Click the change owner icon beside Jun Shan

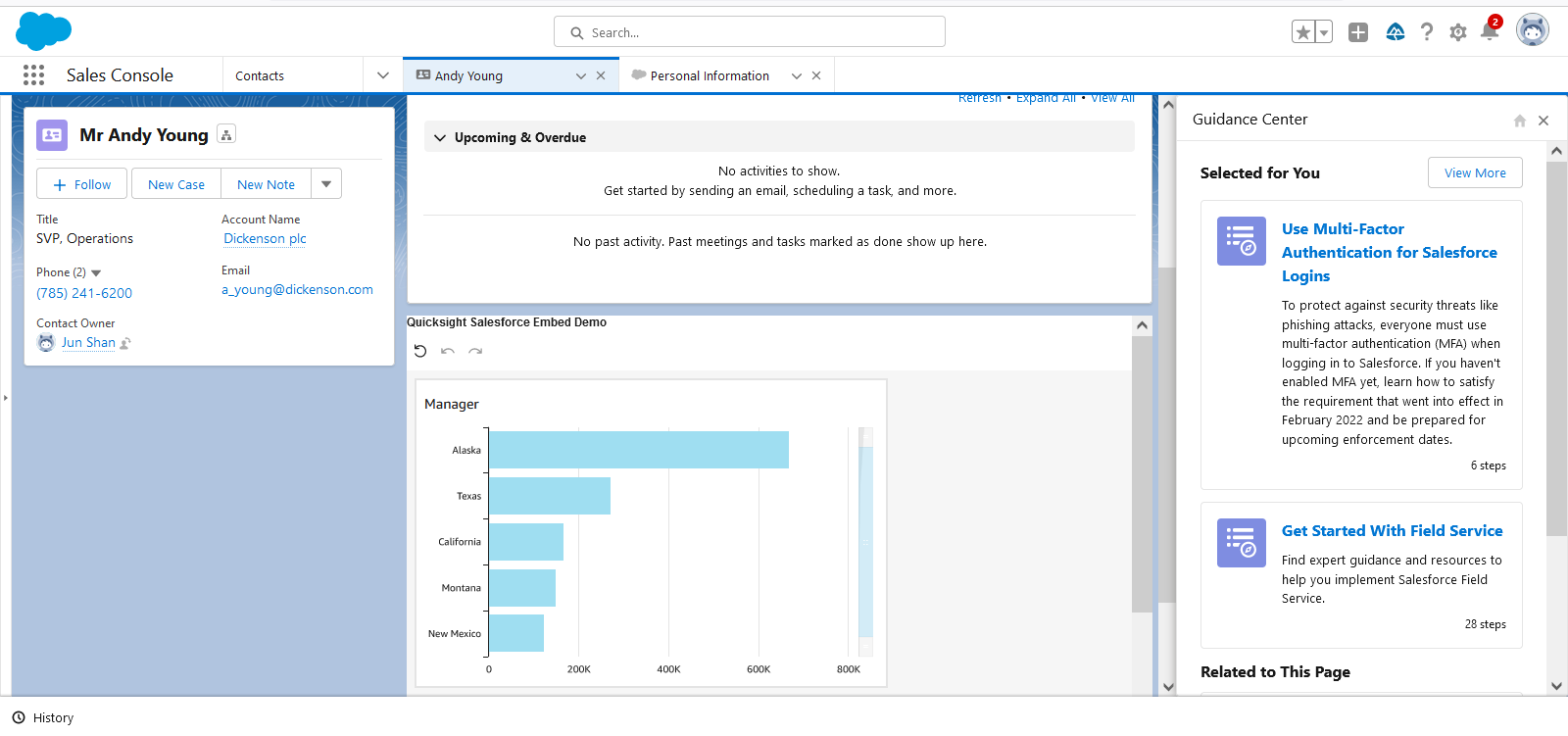click(x=125, y=343)
